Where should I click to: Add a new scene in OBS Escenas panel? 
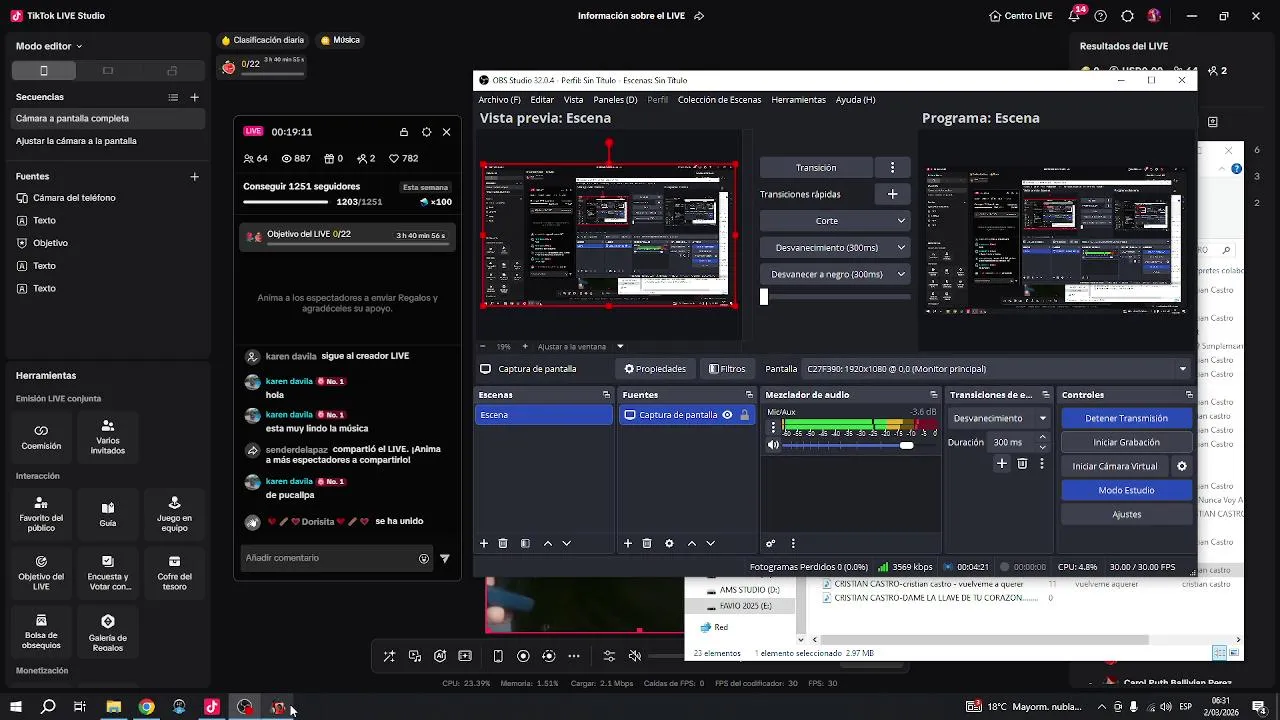484,543
